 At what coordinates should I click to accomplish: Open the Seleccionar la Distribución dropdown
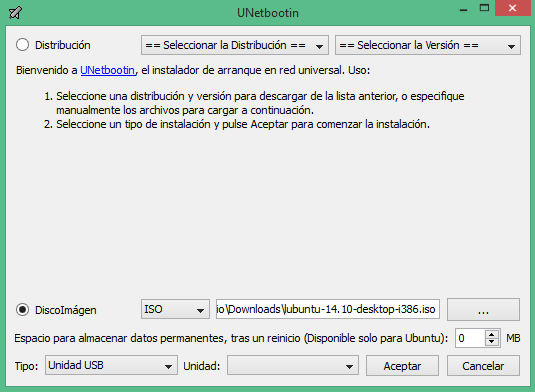(235, 45)
